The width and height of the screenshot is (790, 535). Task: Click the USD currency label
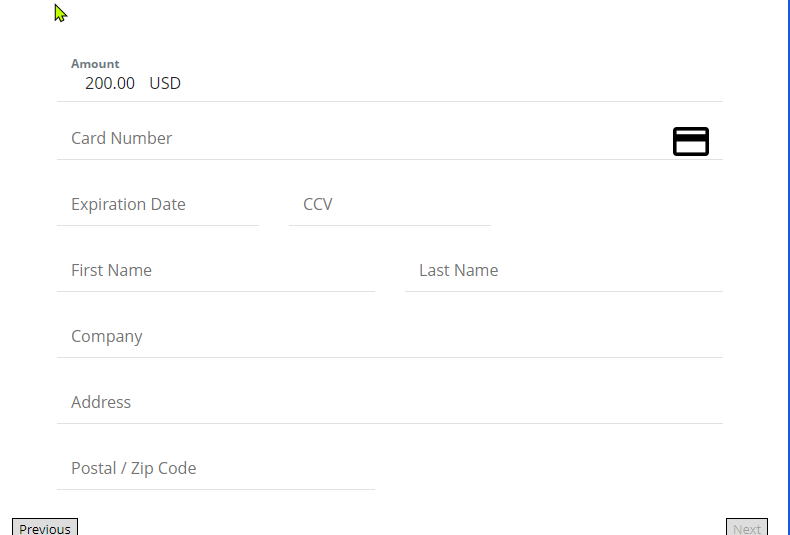pos(165,83)
